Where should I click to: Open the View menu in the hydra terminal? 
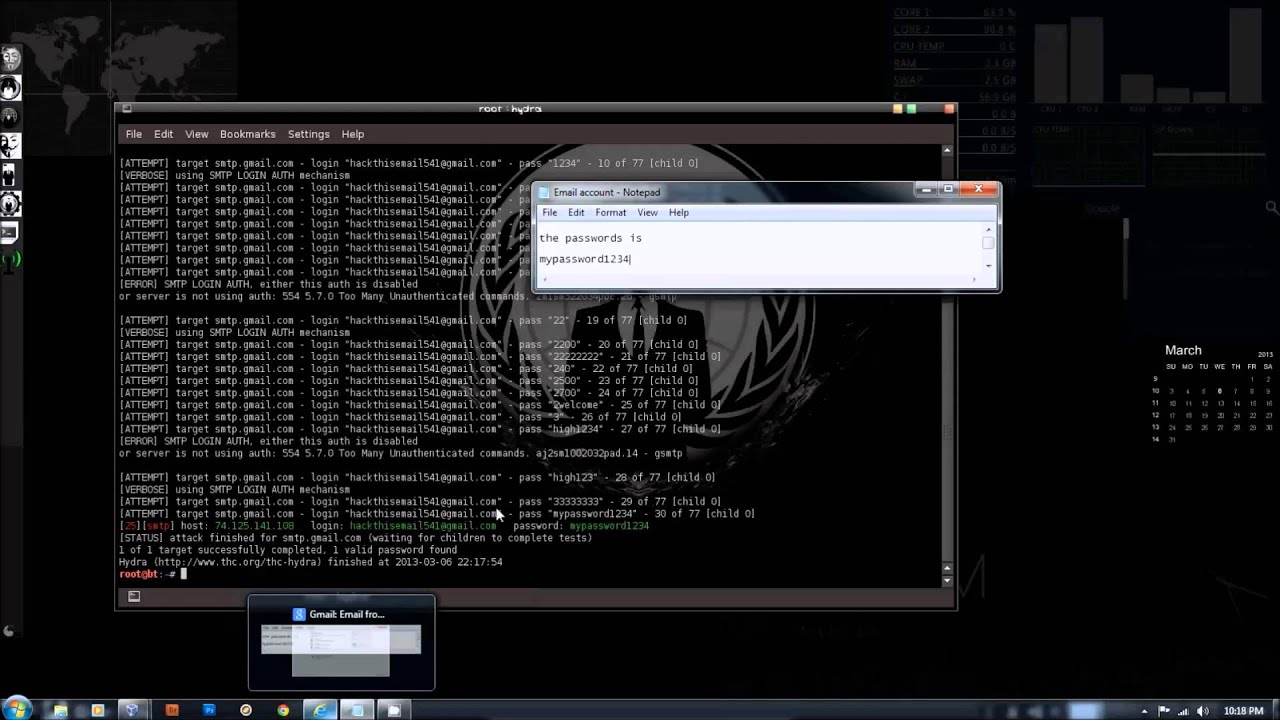click(x=196, y=134)
